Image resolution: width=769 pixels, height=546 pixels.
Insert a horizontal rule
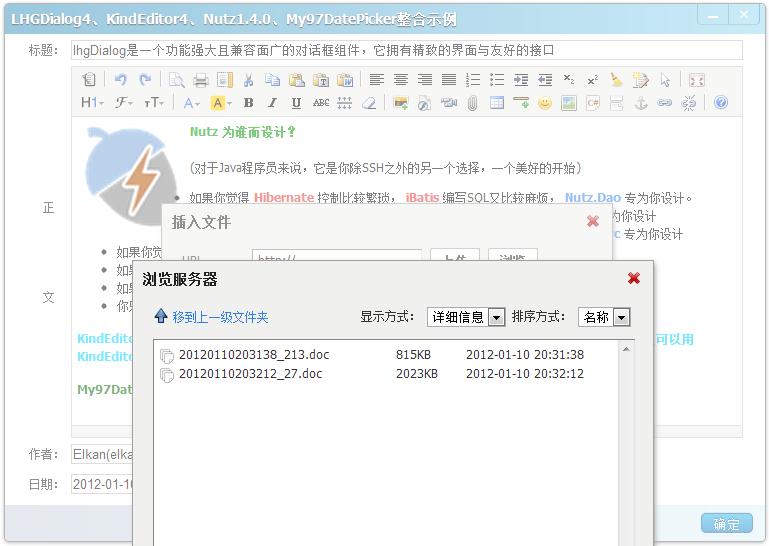[x=521, y=103]
